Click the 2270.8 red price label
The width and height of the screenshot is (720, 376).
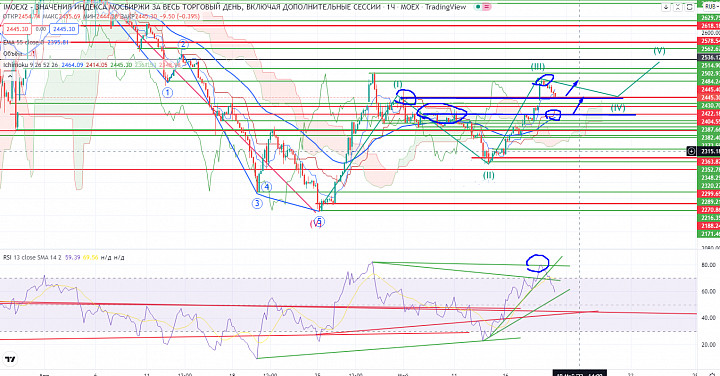(x=710, y=209)
